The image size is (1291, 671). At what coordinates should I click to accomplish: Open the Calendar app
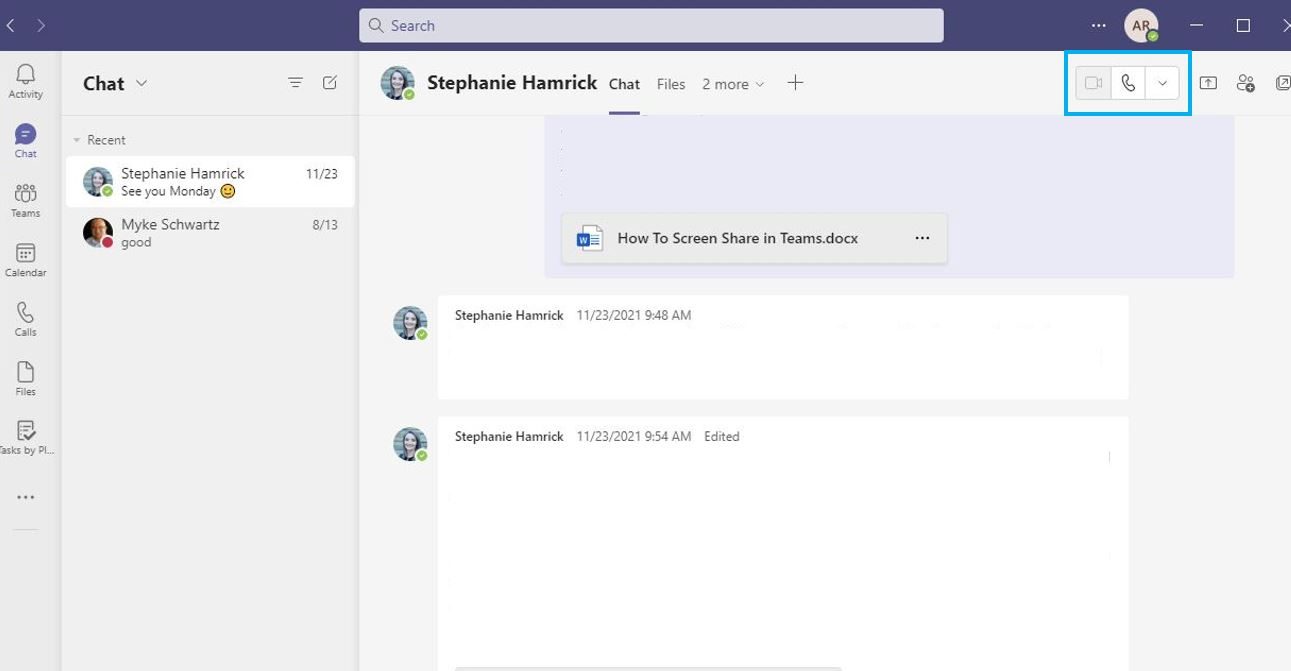[25, 260]
